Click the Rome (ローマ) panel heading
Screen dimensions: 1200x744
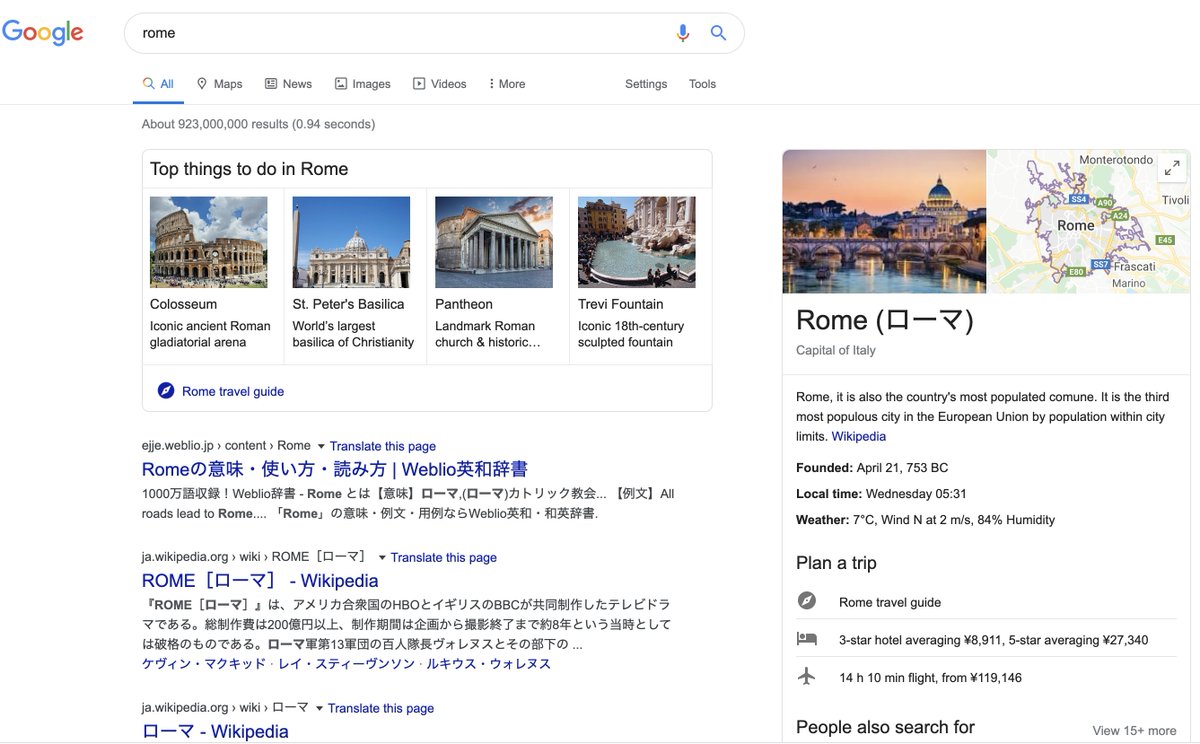tap(885, 320)
